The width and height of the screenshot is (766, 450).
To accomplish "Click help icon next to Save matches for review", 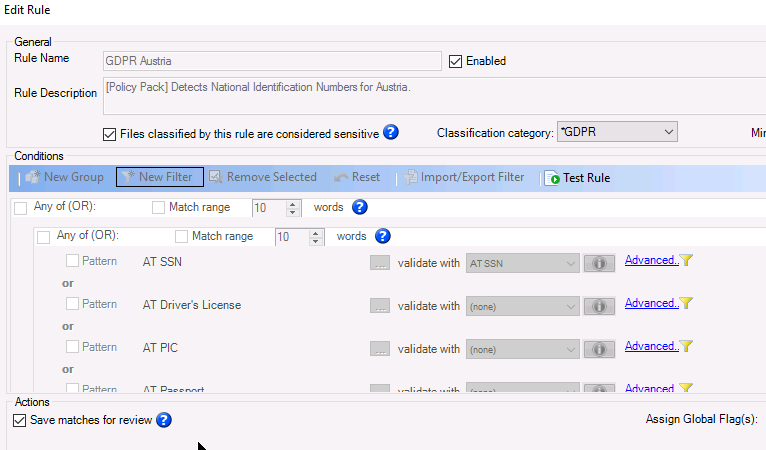I will click(164, 421).
